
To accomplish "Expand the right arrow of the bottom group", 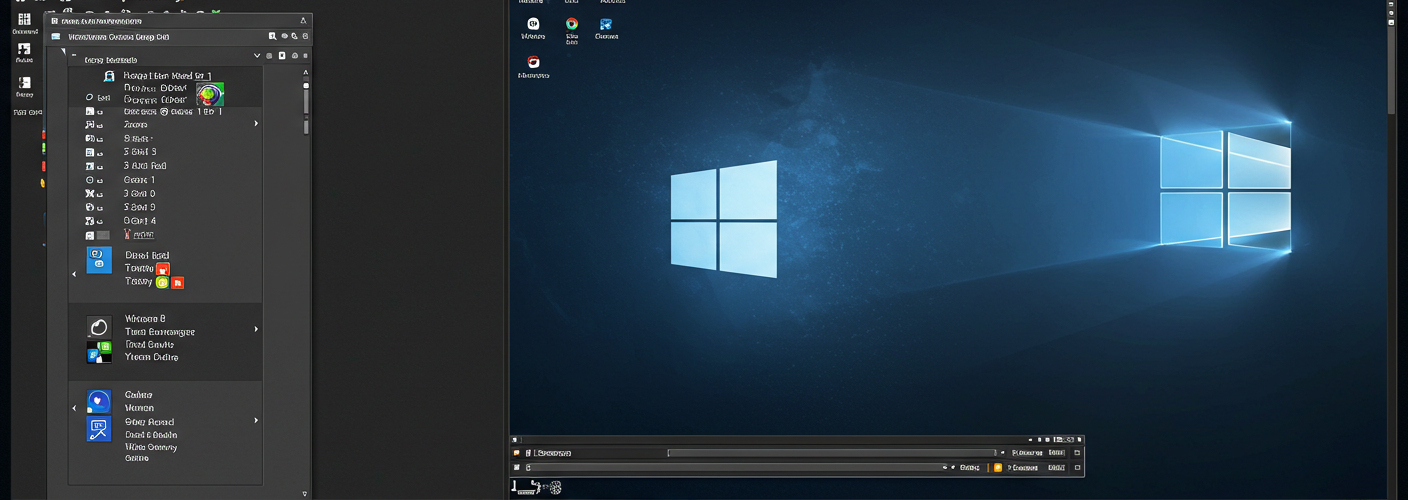I will pos(256,421).
